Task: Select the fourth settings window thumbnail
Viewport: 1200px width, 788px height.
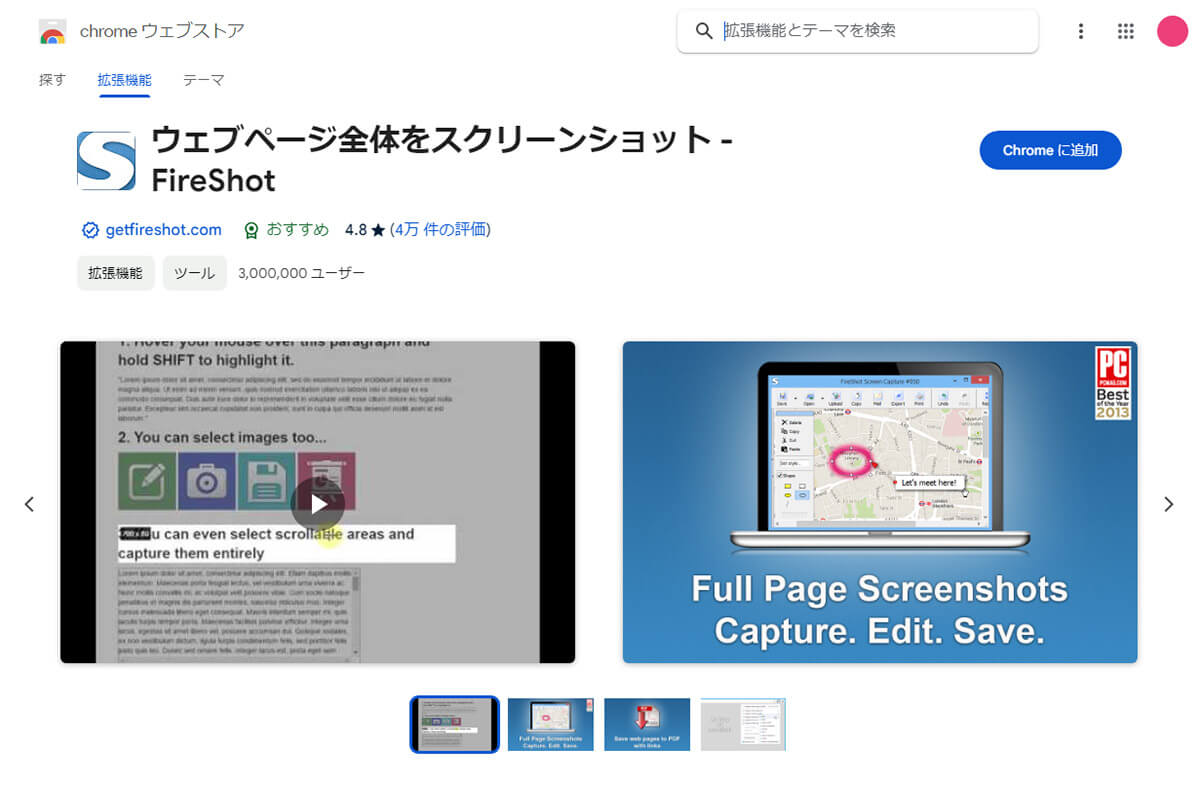Action: (743, 724)
